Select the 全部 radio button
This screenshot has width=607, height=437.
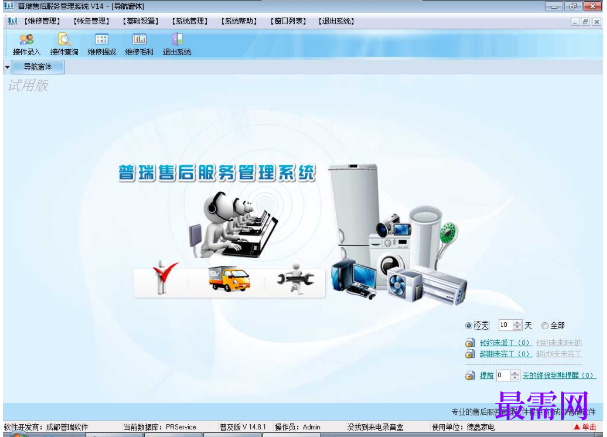545,326
